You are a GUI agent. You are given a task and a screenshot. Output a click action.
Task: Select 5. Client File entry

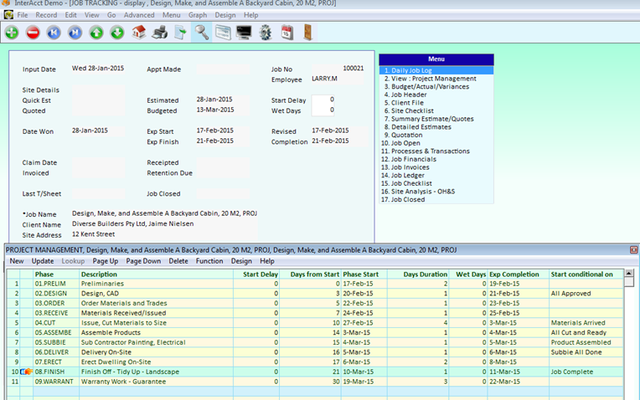[x=436, y=103]
